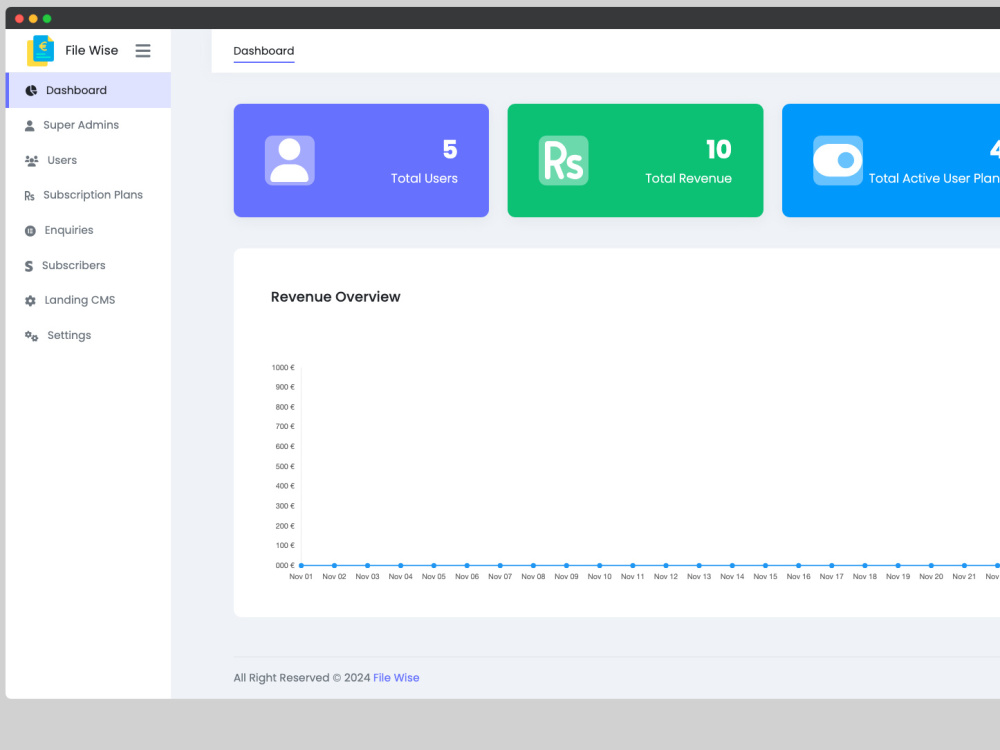Screen dimensions: 1000x750
Task: Click the Total Users avatar icon
Action: point(290,160)
